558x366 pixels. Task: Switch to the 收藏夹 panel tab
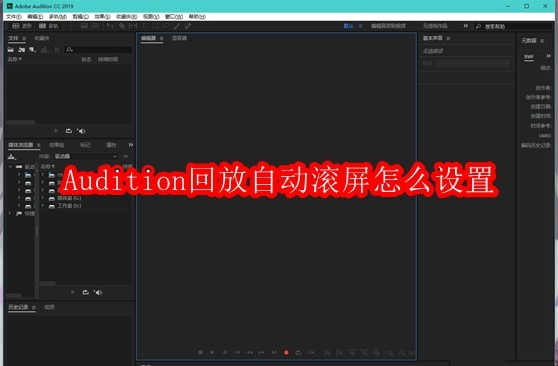[42, 38]
